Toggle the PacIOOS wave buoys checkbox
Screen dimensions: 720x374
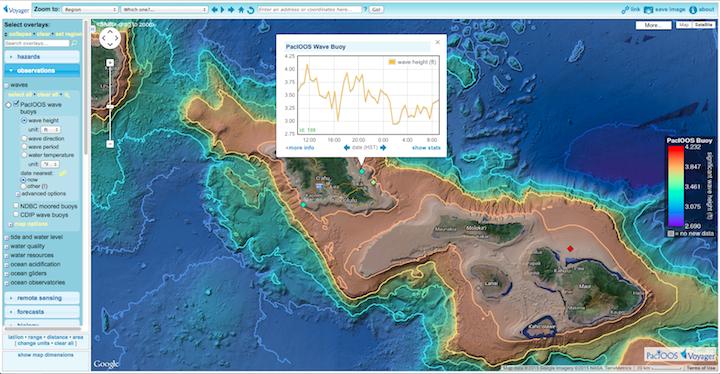point(17,104)
